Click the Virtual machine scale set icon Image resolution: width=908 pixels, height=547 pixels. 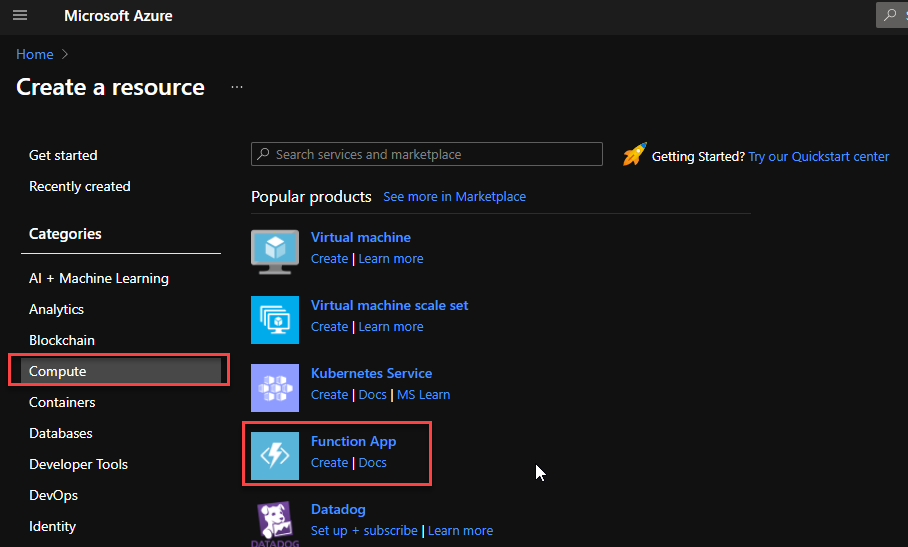(275, 320)
